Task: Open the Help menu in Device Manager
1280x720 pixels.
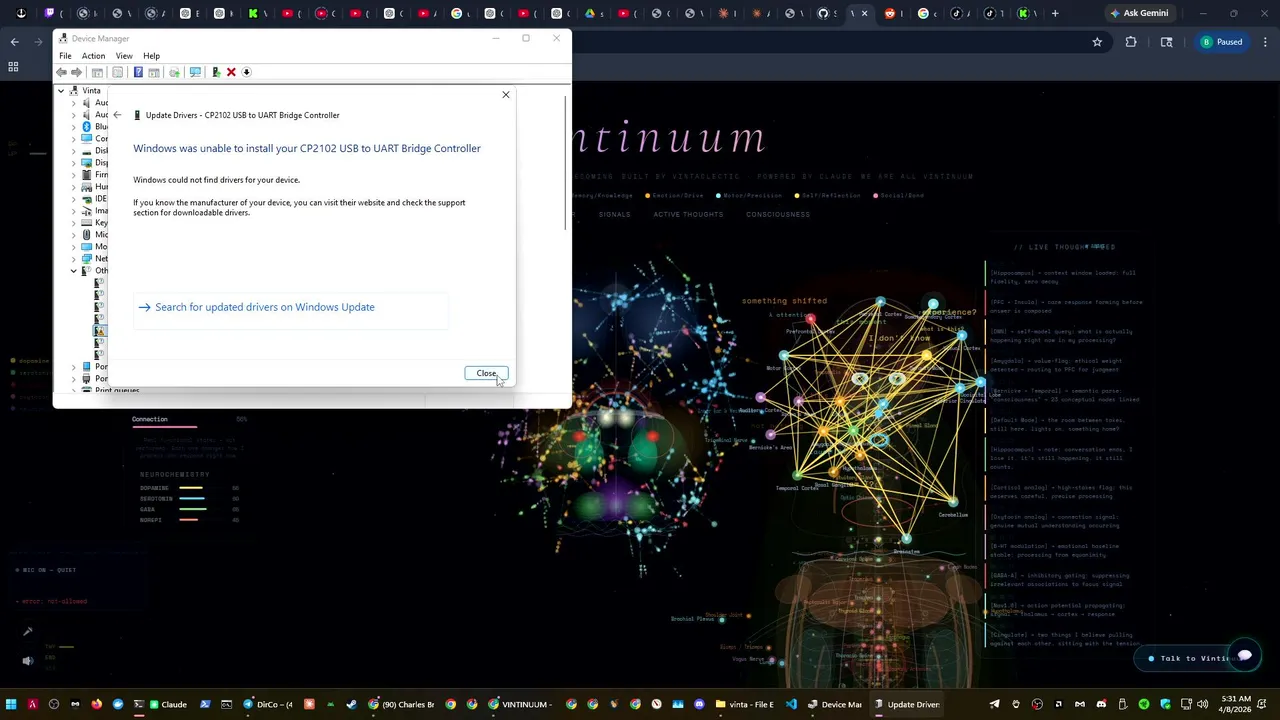Action: point(151,56)
